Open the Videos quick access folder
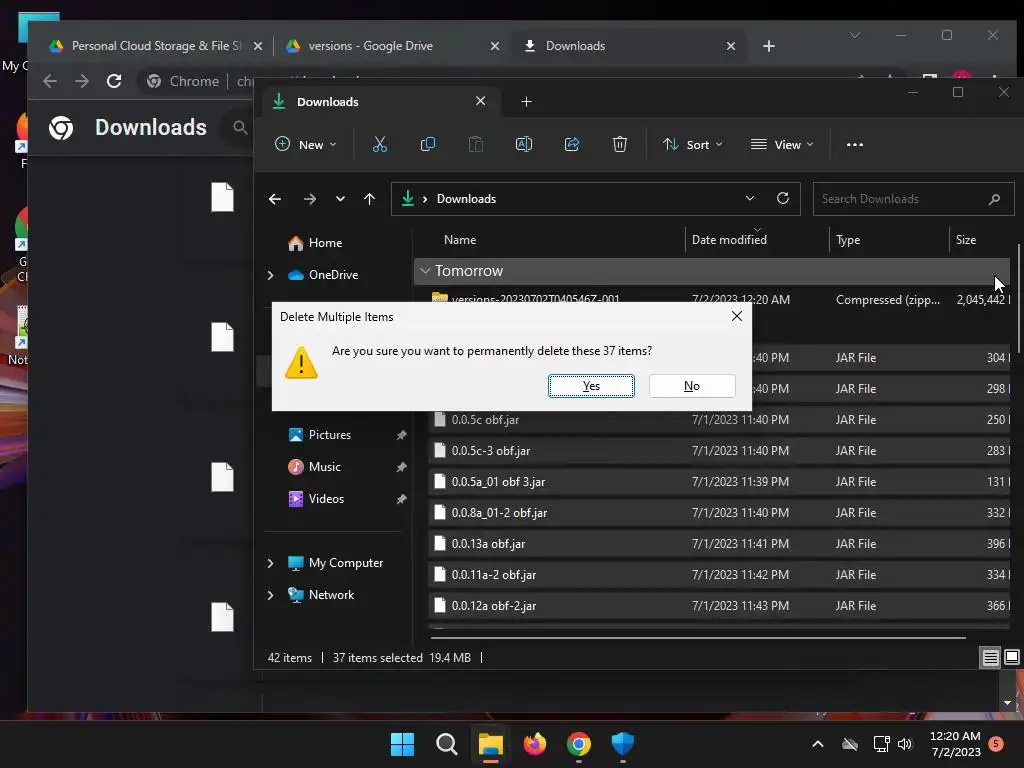 [326, 499]
